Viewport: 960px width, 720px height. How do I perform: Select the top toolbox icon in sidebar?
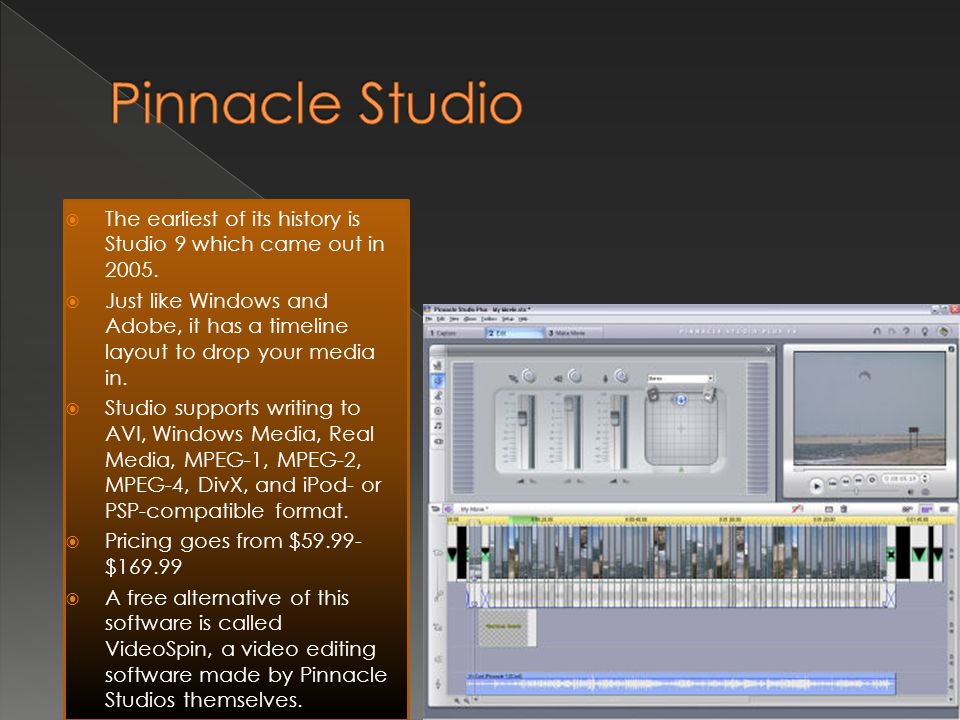point(438,365)
